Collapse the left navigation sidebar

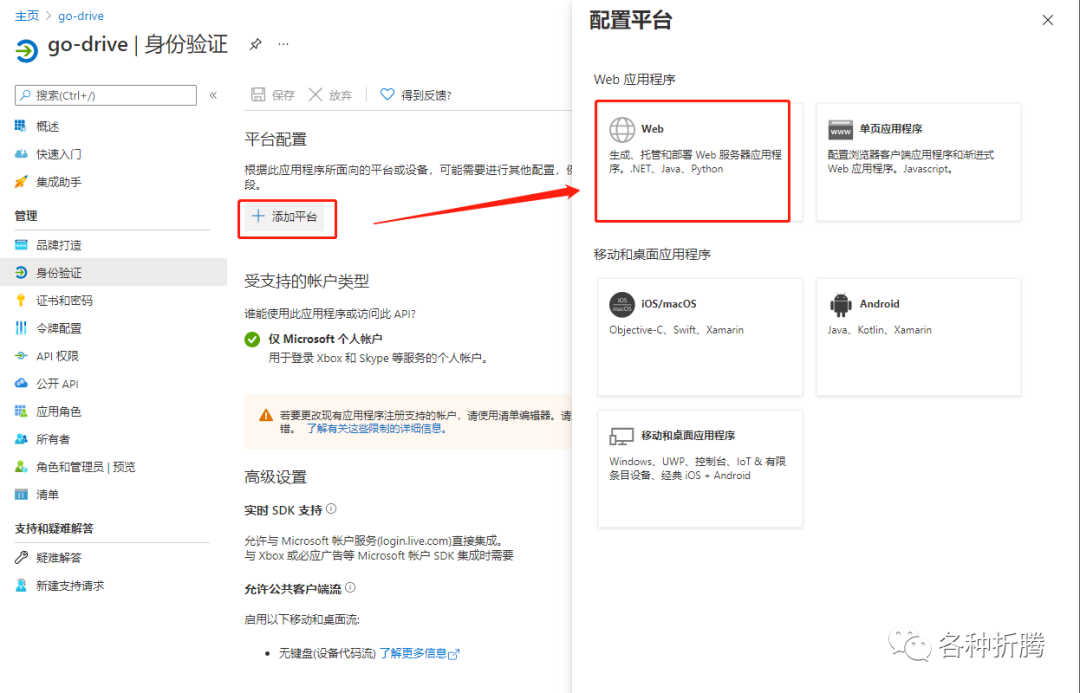214,95
